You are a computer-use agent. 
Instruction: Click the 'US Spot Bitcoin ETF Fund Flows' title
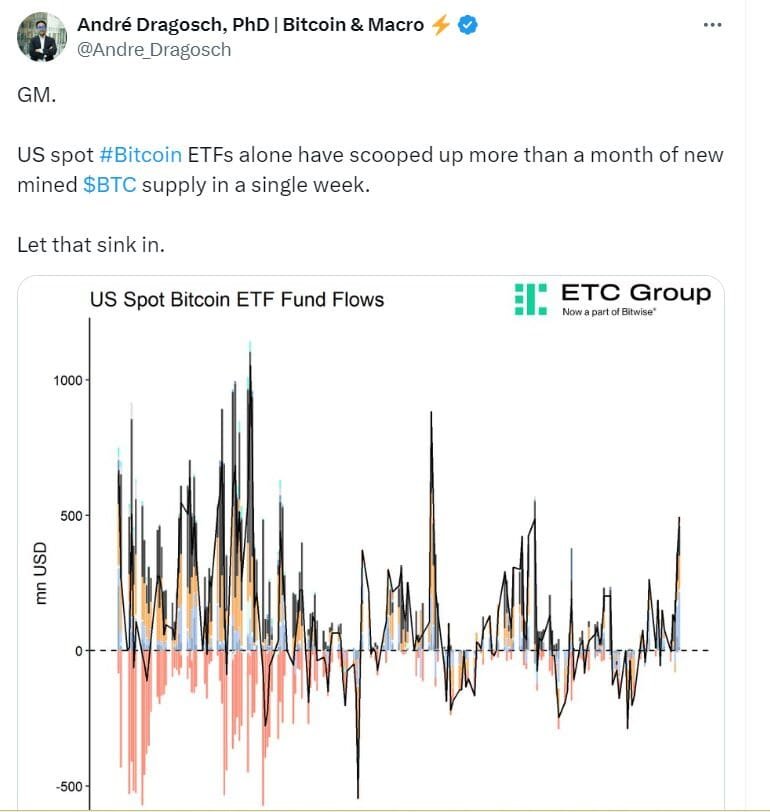point(240,299)
